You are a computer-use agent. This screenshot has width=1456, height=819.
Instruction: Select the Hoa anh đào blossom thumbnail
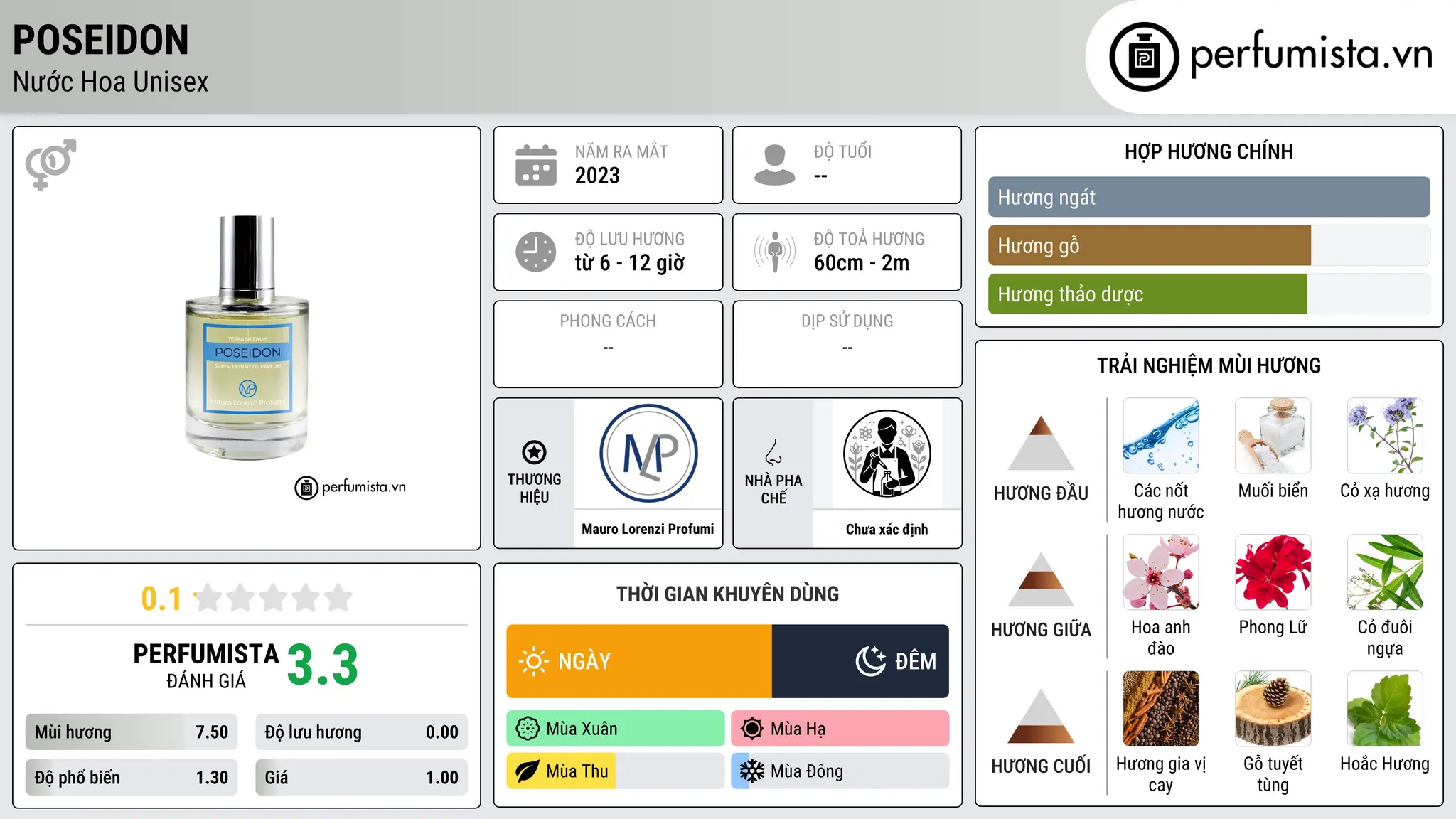tap(1161, 572)
